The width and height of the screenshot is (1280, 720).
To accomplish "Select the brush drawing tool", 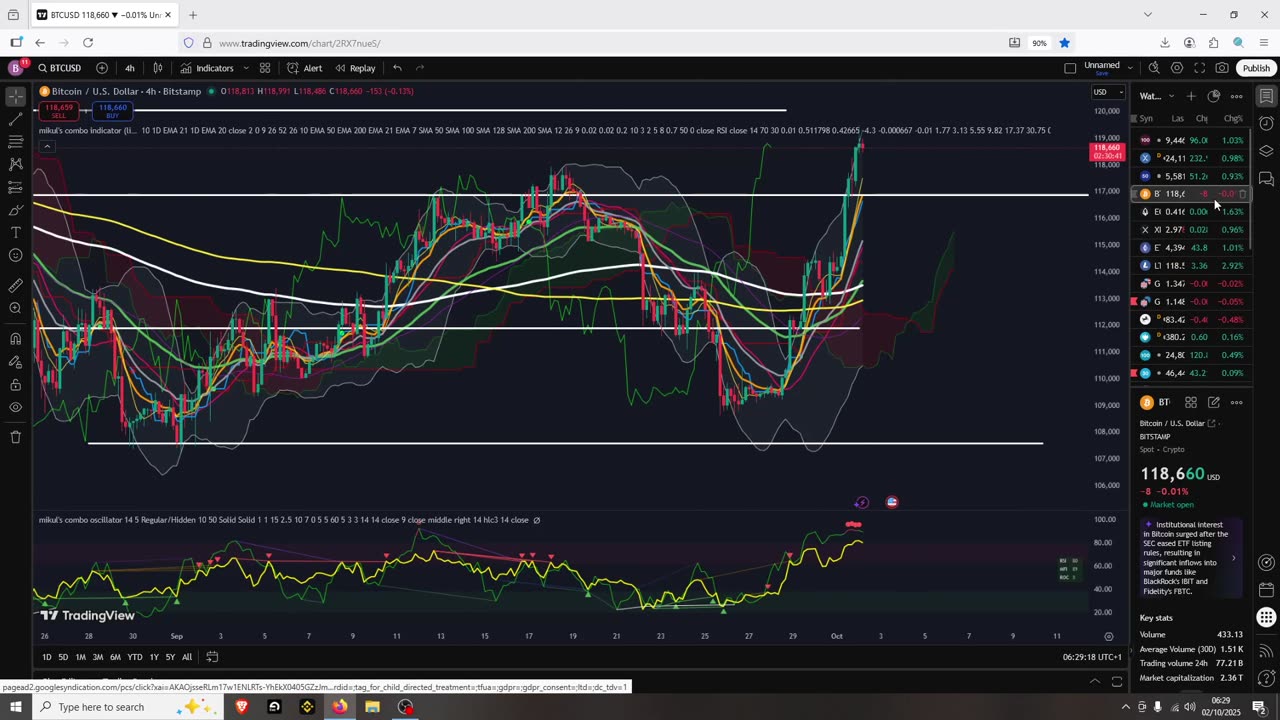I will tap(16, 210).
